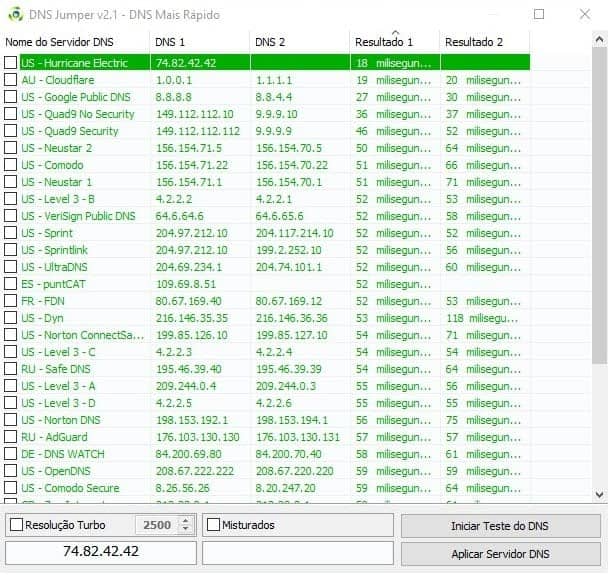The height and width of the screenshot is (575, 610).
Task: Decrease the turbo value with down spinner arrow
Action: 186,529
